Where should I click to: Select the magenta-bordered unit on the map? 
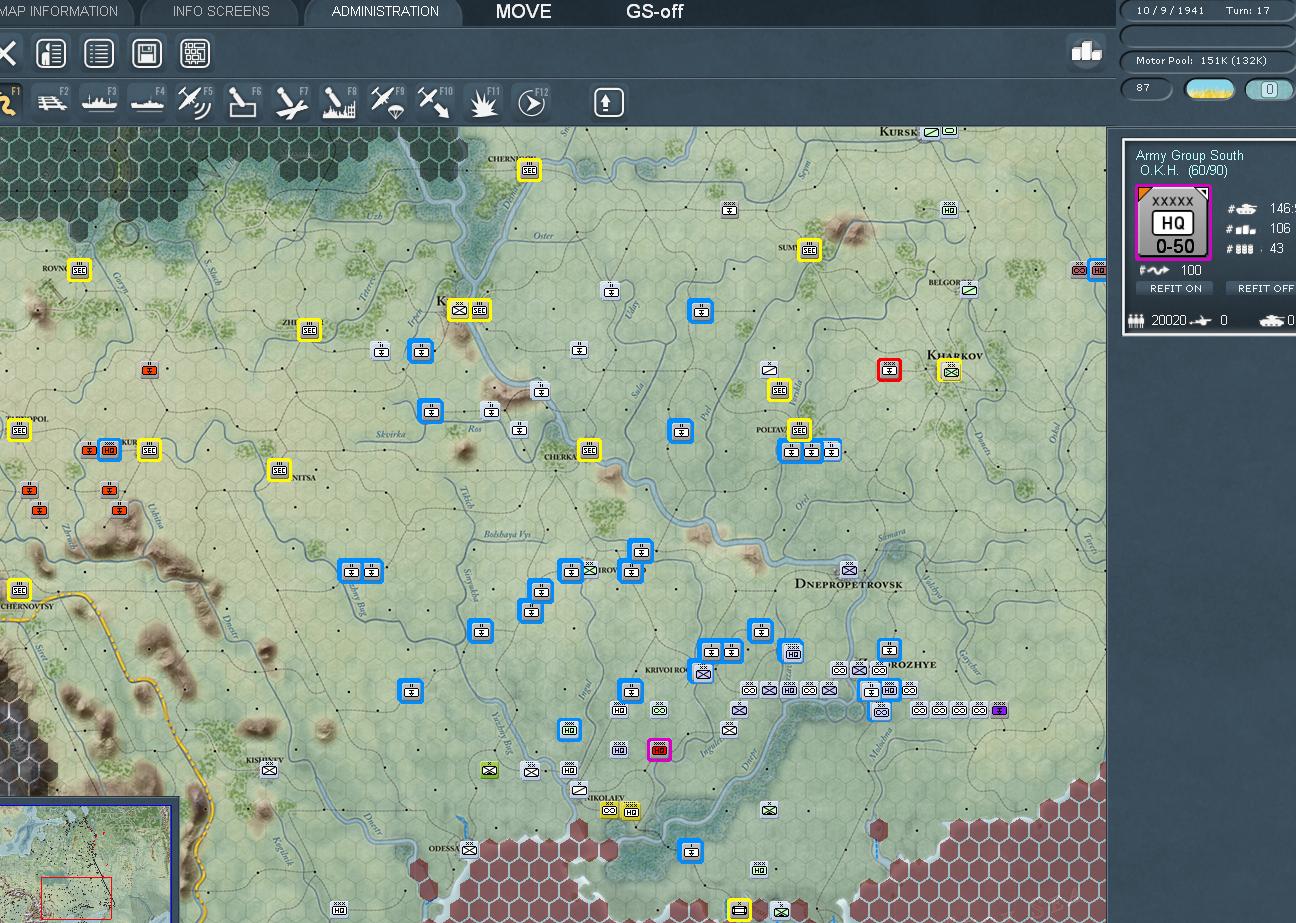659,750
